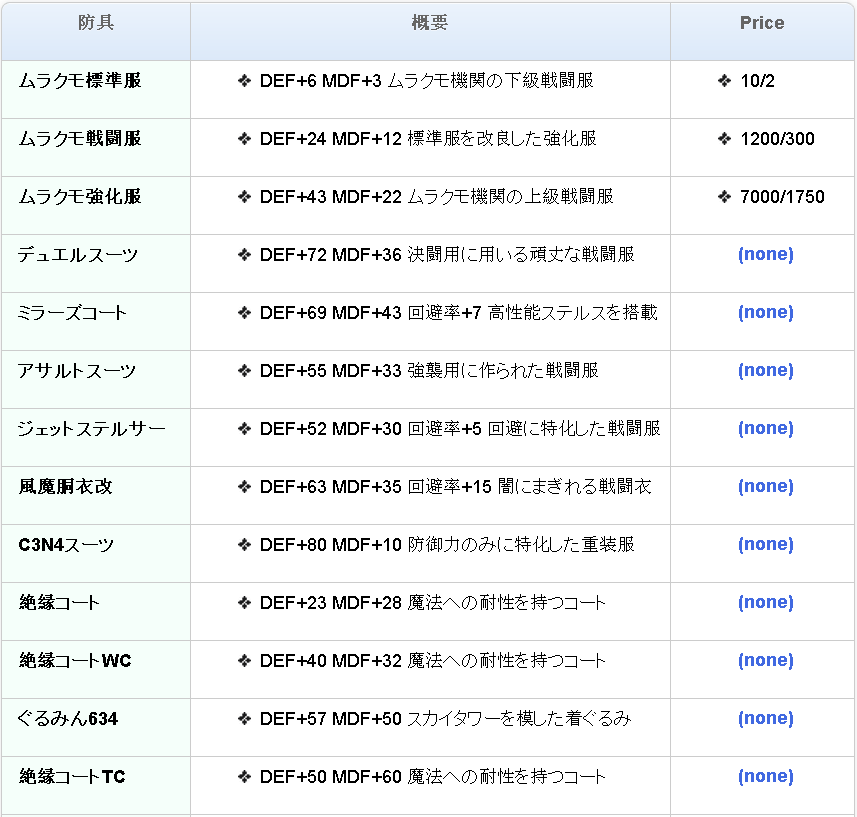
Task: Click the (none) link for C3N4スーツ
Action: [x=765, y=544]
